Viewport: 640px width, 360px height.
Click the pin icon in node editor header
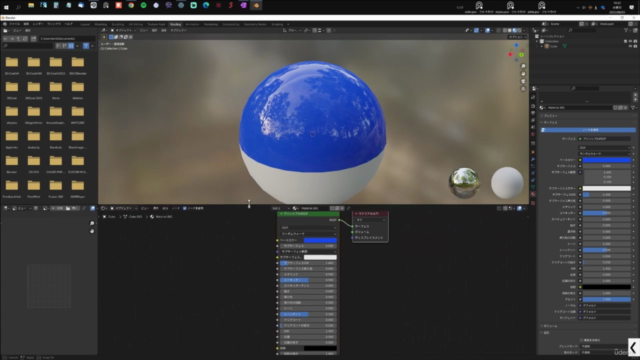tap(348, 208)
